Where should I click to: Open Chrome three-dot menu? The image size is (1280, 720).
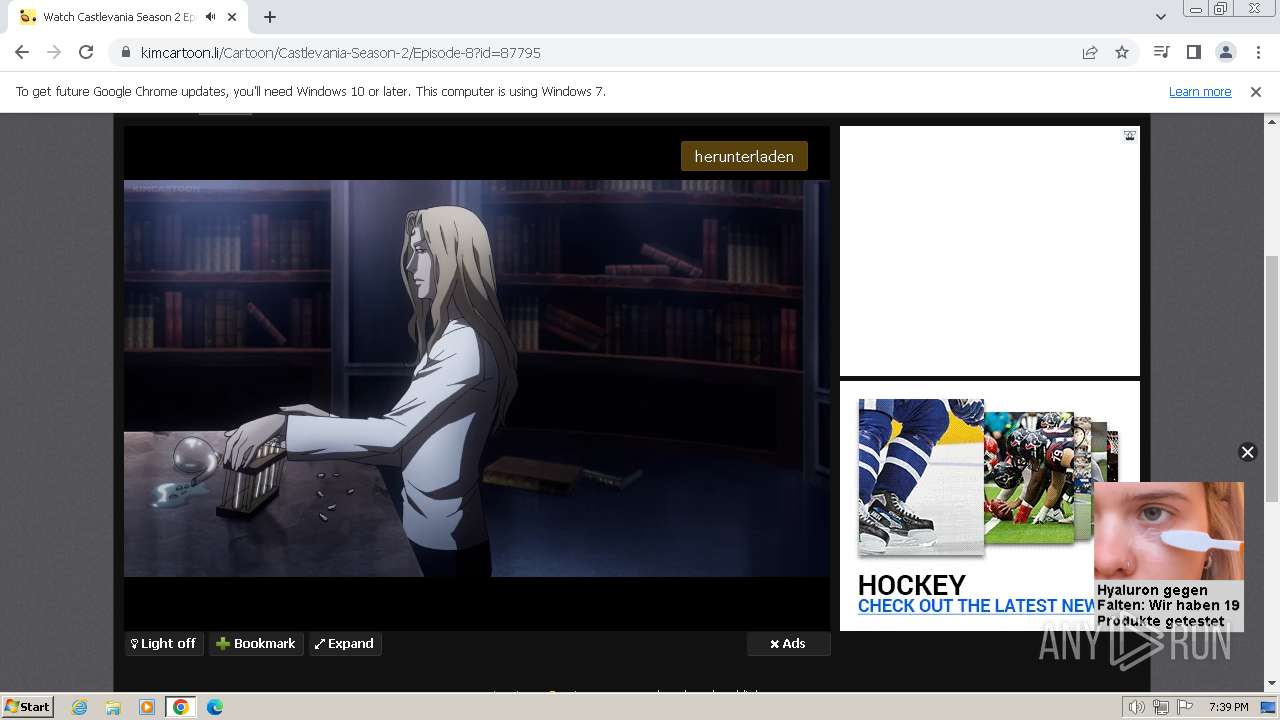tap(1257, 52)
